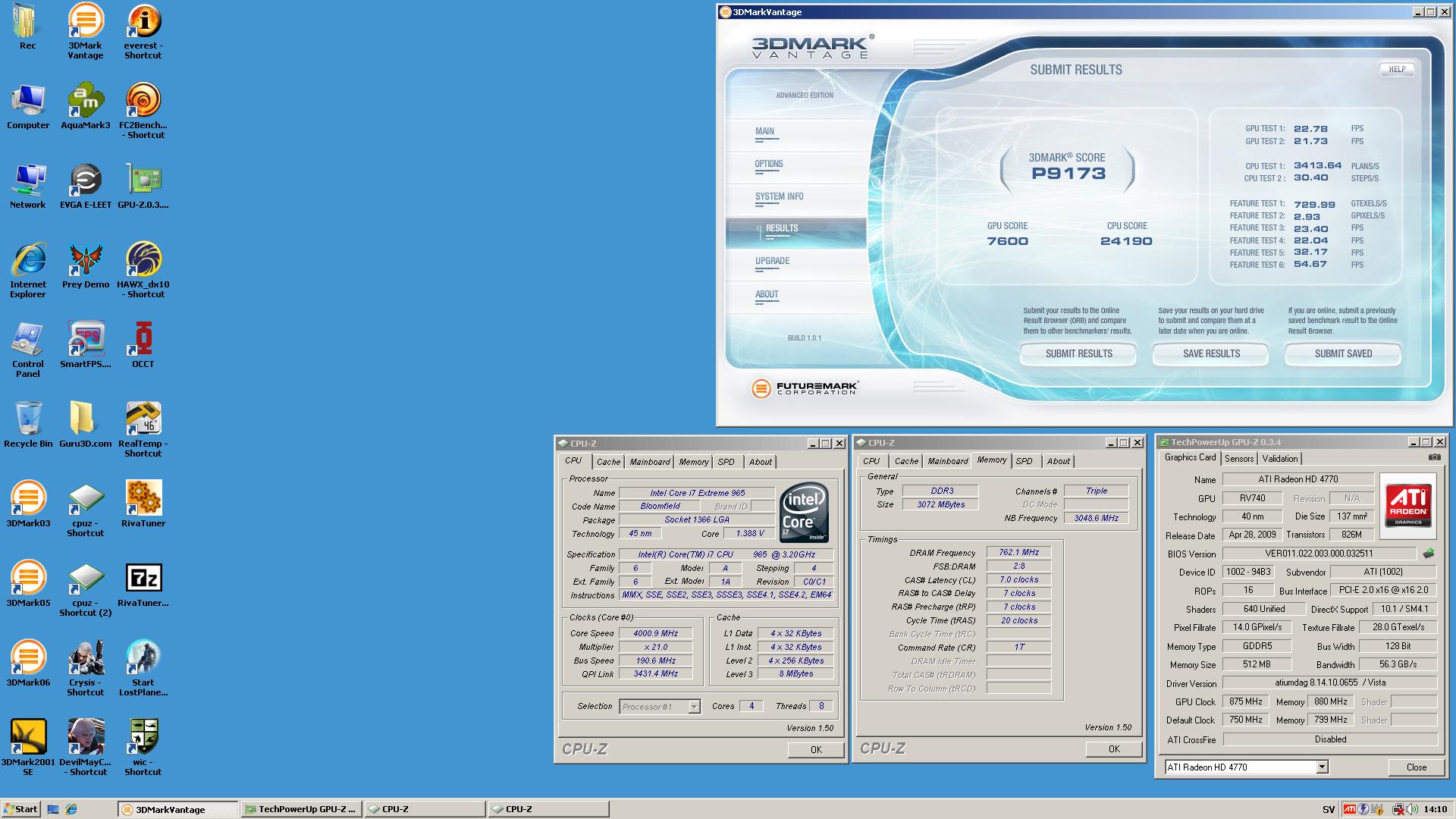Open the Computer desktop icon
Screen dimensions: 1456x819
[28, 107]
